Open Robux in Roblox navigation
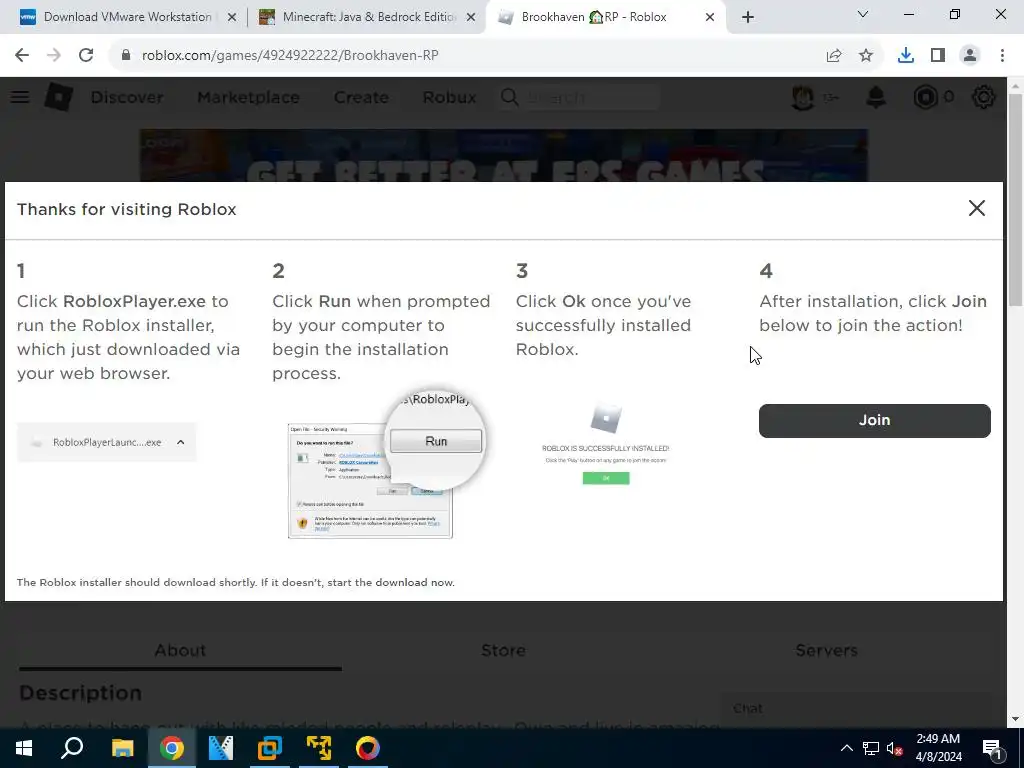 point(449,97)
